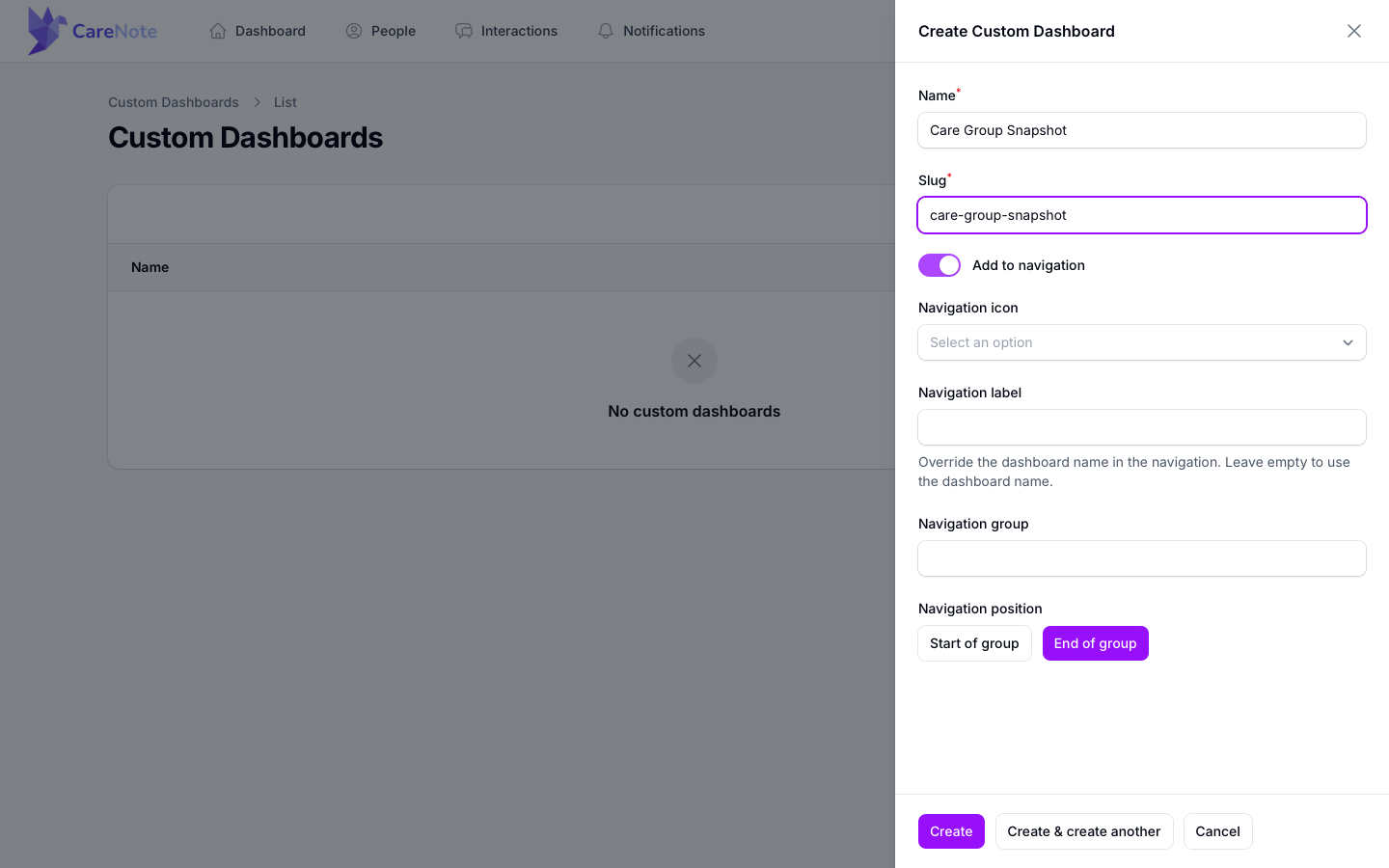
Task: Close the Create Custom Dashboard panel
Action: (1354, 31)
